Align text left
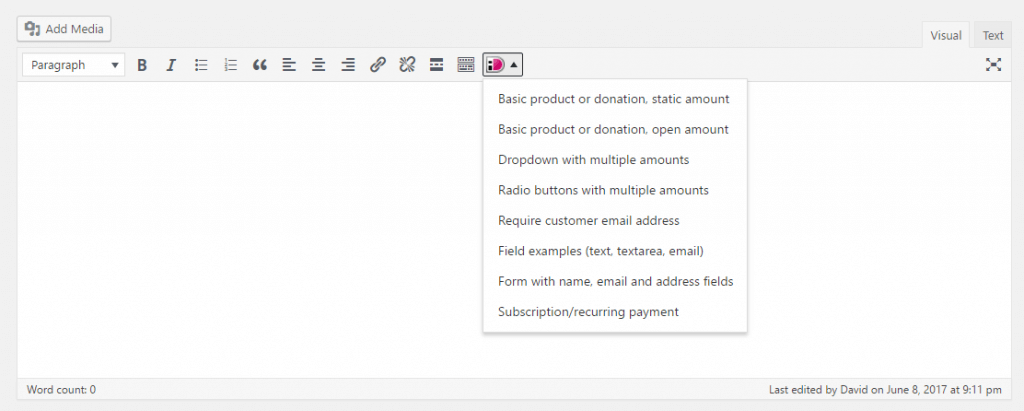The width and height of the screenshot is (1024, 411). coord(289,65)
